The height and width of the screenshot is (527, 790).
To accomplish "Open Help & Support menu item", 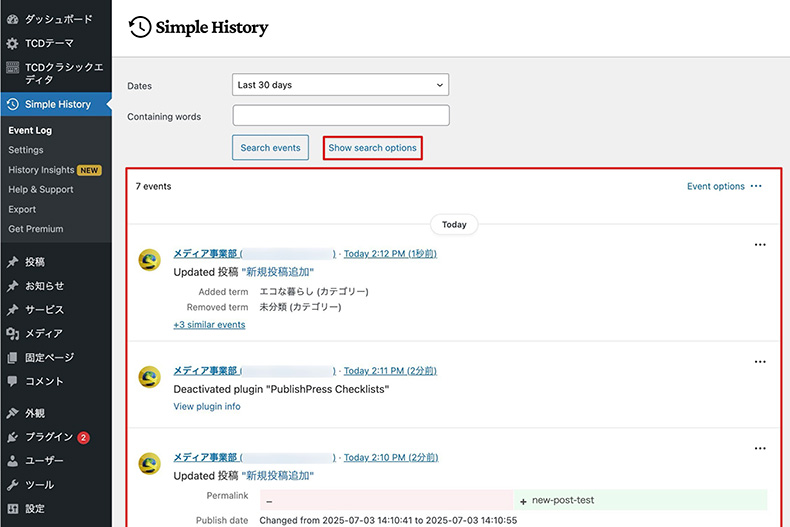I will [41, 190].
